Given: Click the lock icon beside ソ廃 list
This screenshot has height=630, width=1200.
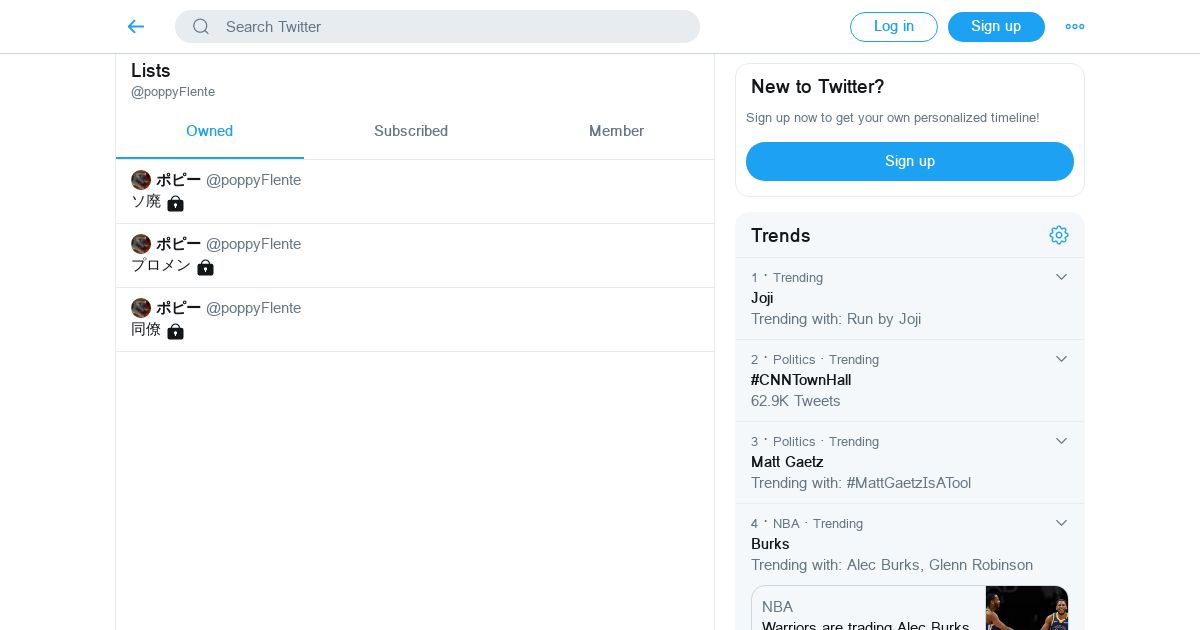Looking at the screenshot, I should click(176, 203).
